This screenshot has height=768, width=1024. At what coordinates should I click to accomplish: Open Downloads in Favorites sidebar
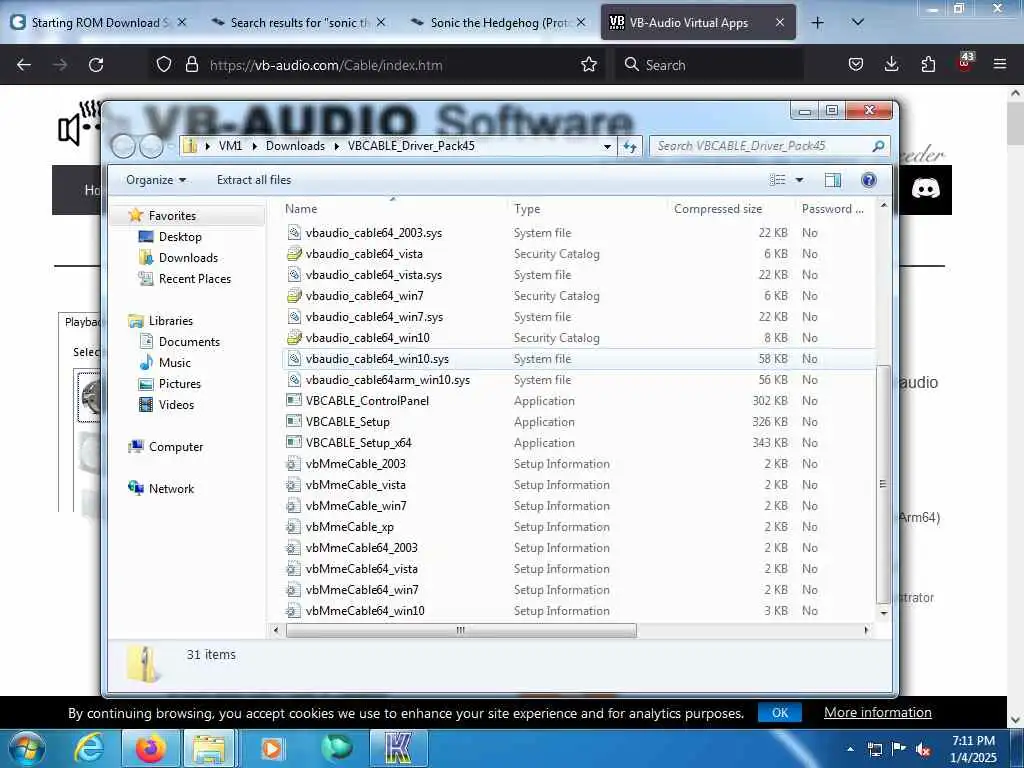187,258
